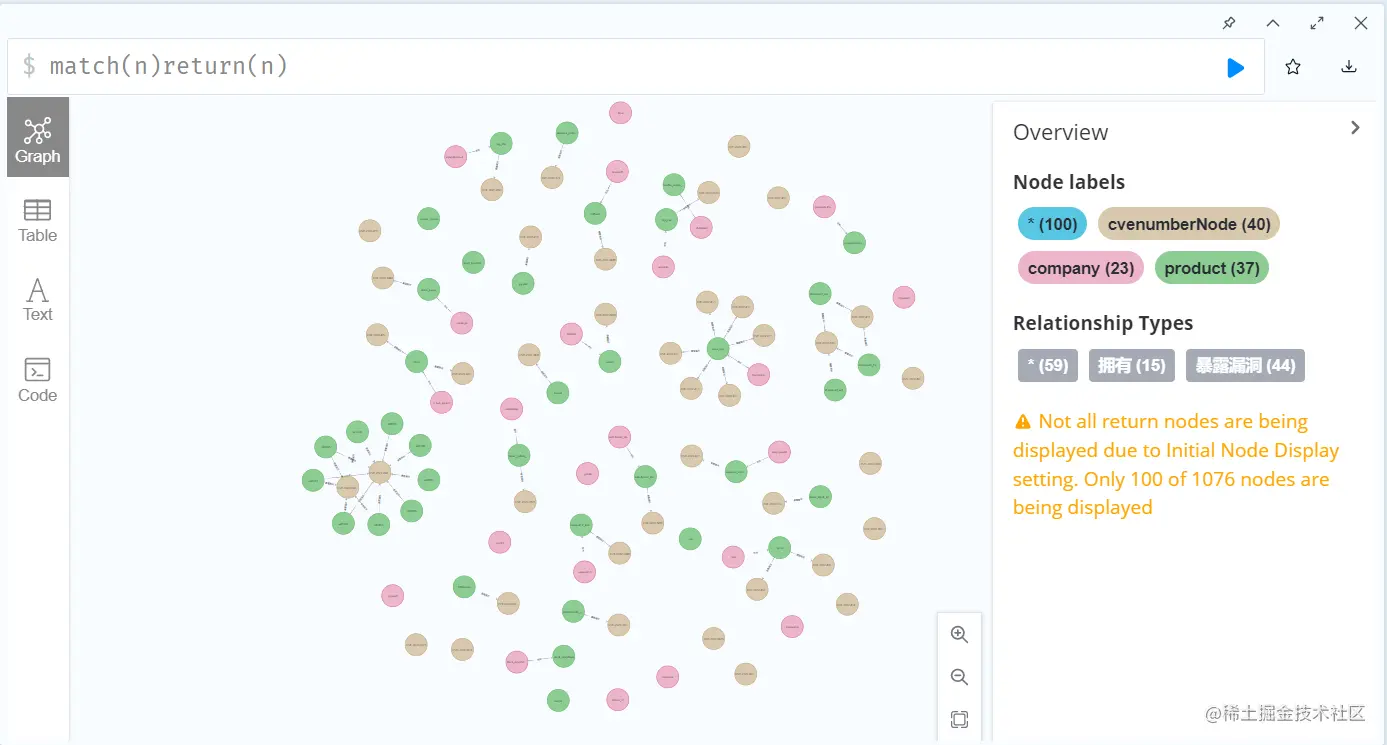Download query results with export icon
Screen dimensions: 1387x745
1349,67
